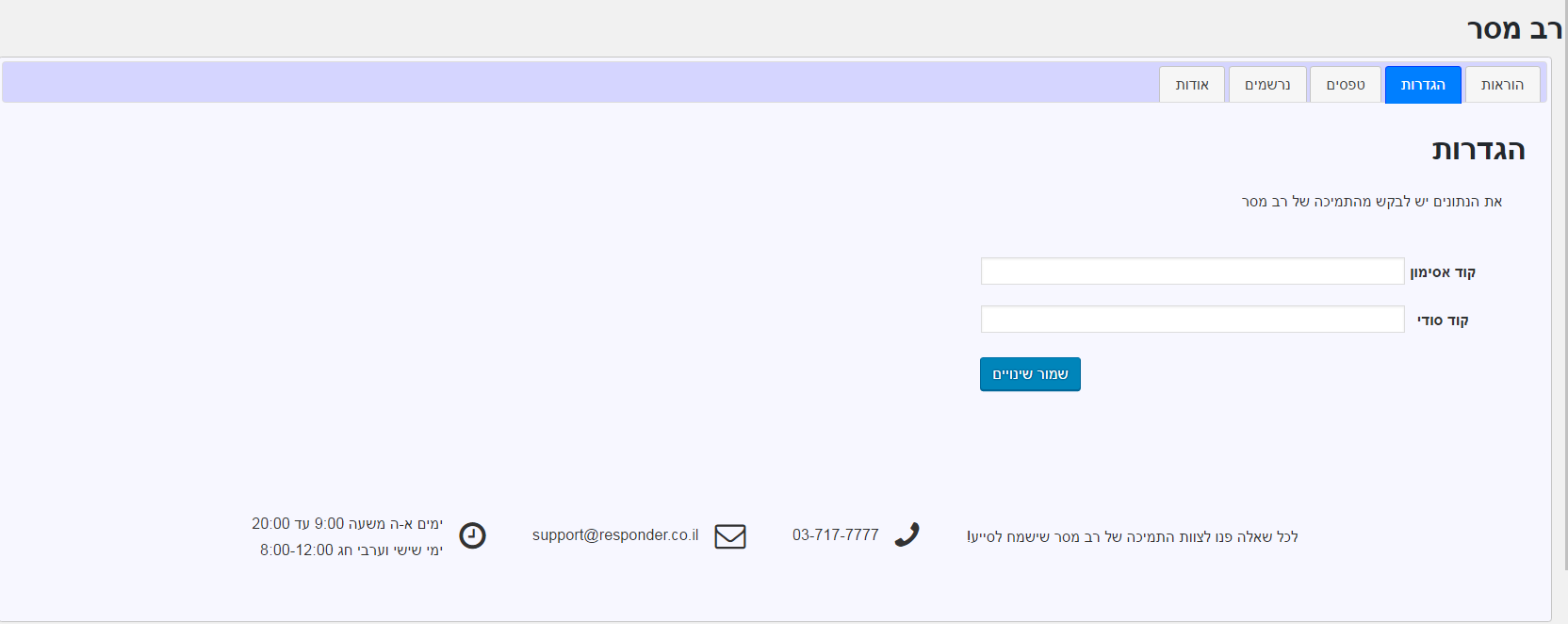1568x624 pixels.
Task: Open the הוראות tab
Action: point(1502,85)
